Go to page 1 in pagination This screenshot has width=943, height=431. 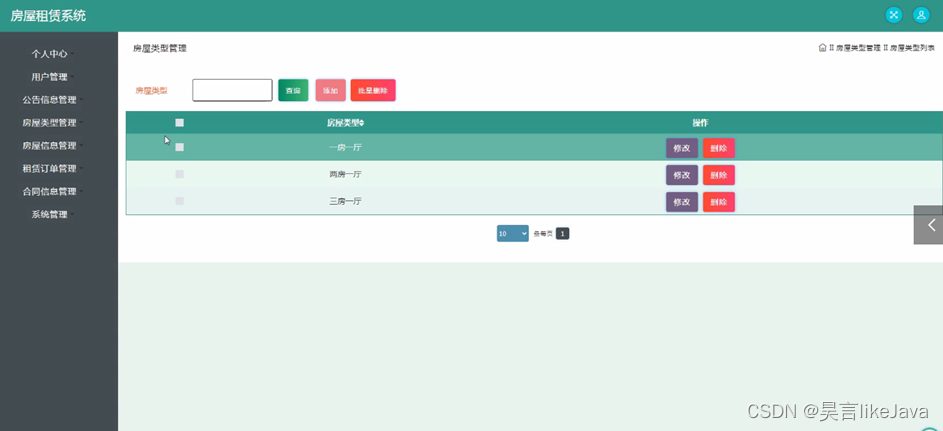point(562,233)
